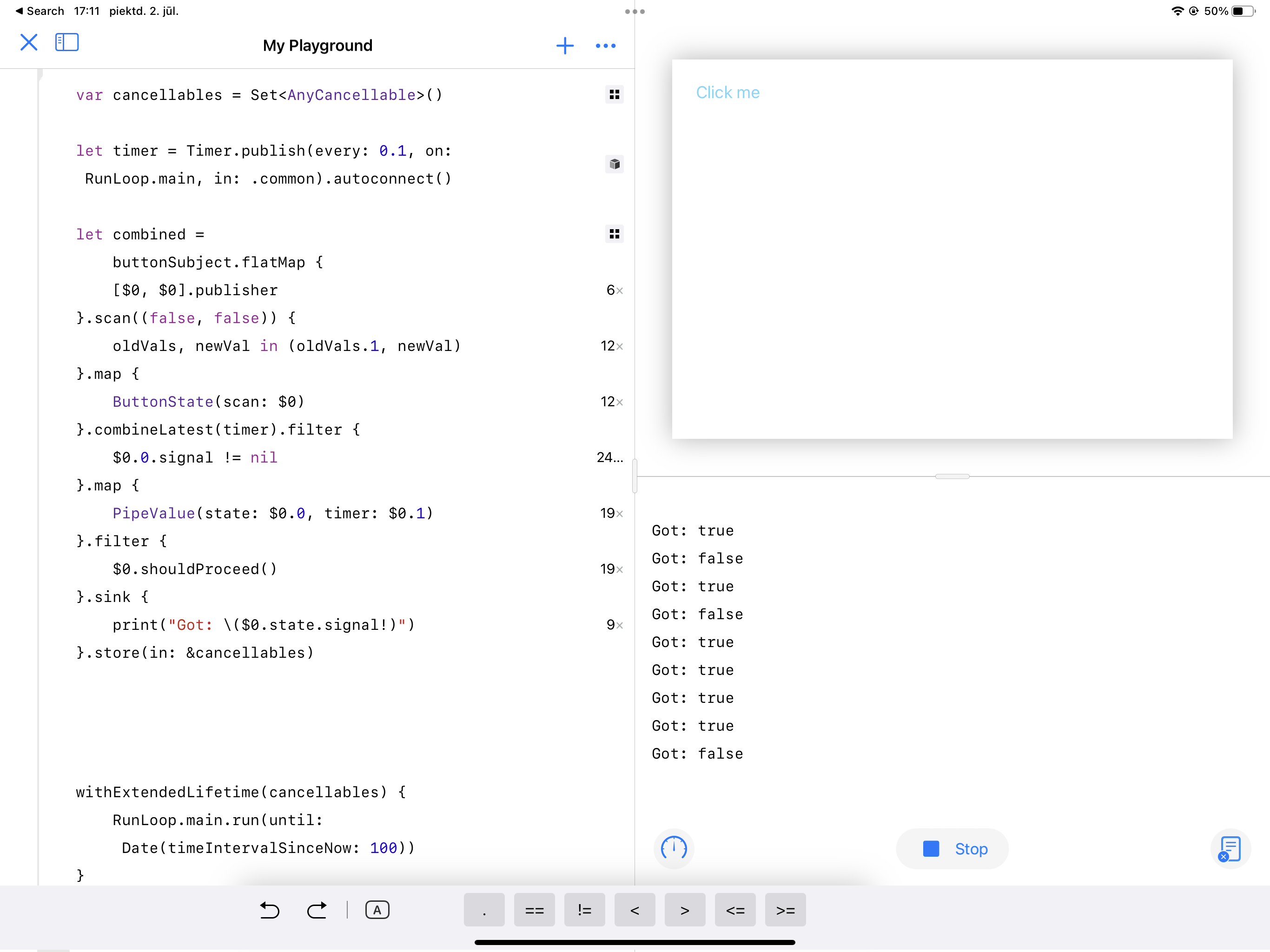Redo the last edit
Viewport: 1270px width, 952px height.
click(317, 910)
